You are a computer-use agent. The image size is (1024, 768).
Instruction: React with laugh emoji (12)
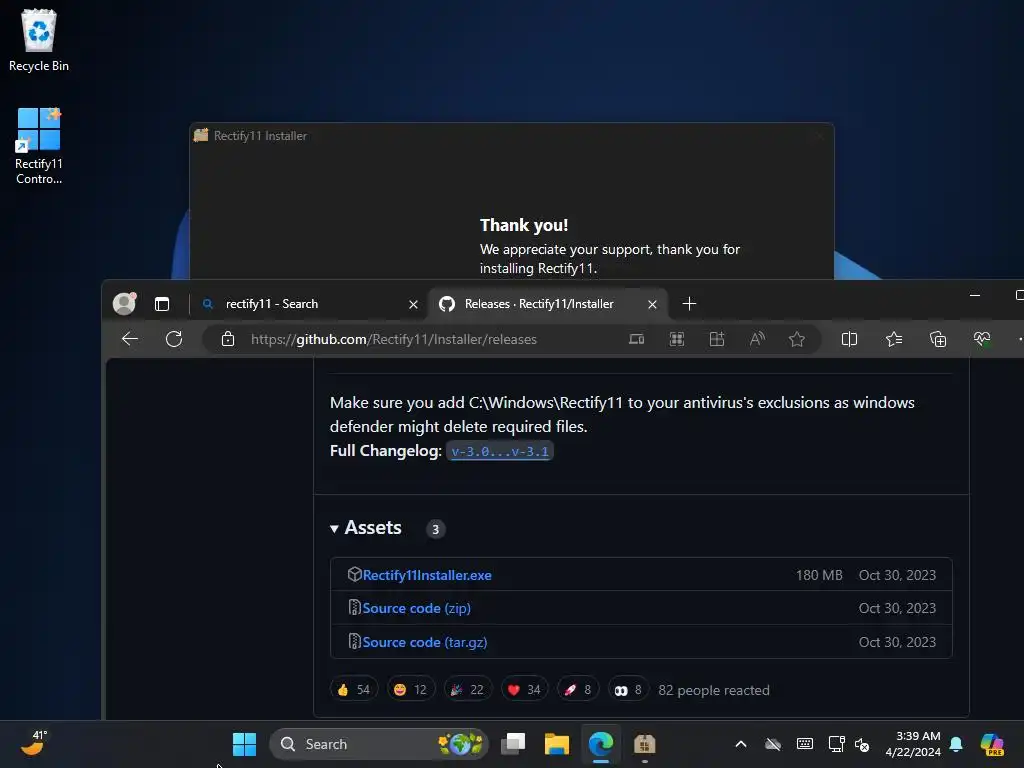tap(410, 690)
